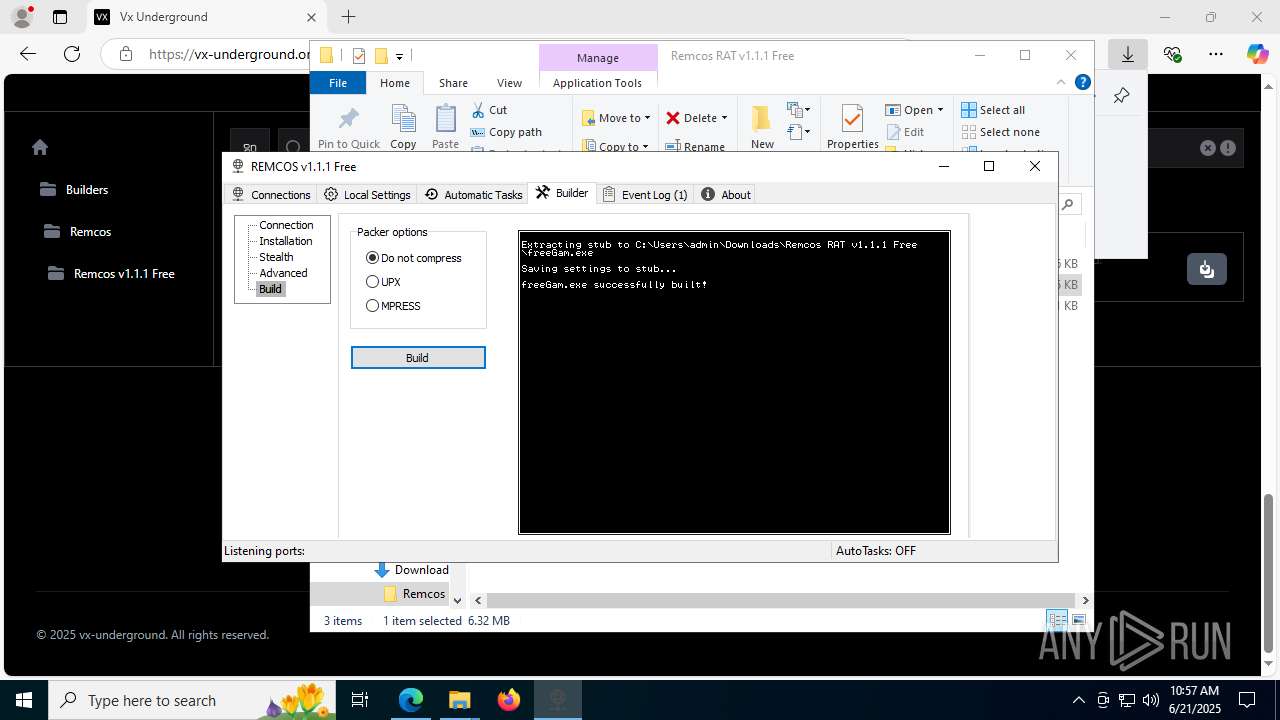Choose the Do not compress packer option
The image size is (1280, 720).
click(x=414, y=258)
